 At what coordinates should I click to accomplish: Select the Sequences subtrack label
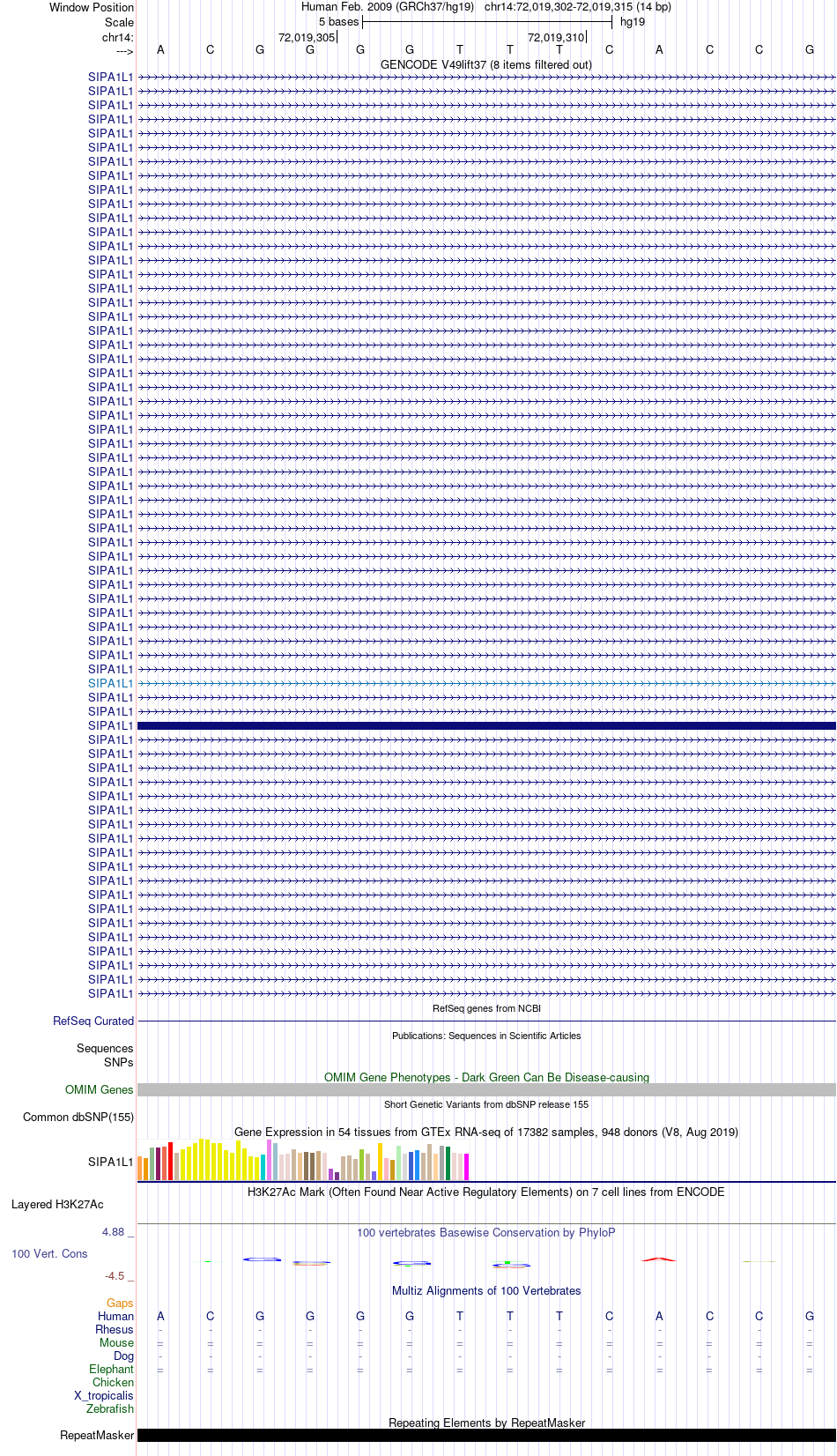pyautogui.click(x=105, y=1048)
